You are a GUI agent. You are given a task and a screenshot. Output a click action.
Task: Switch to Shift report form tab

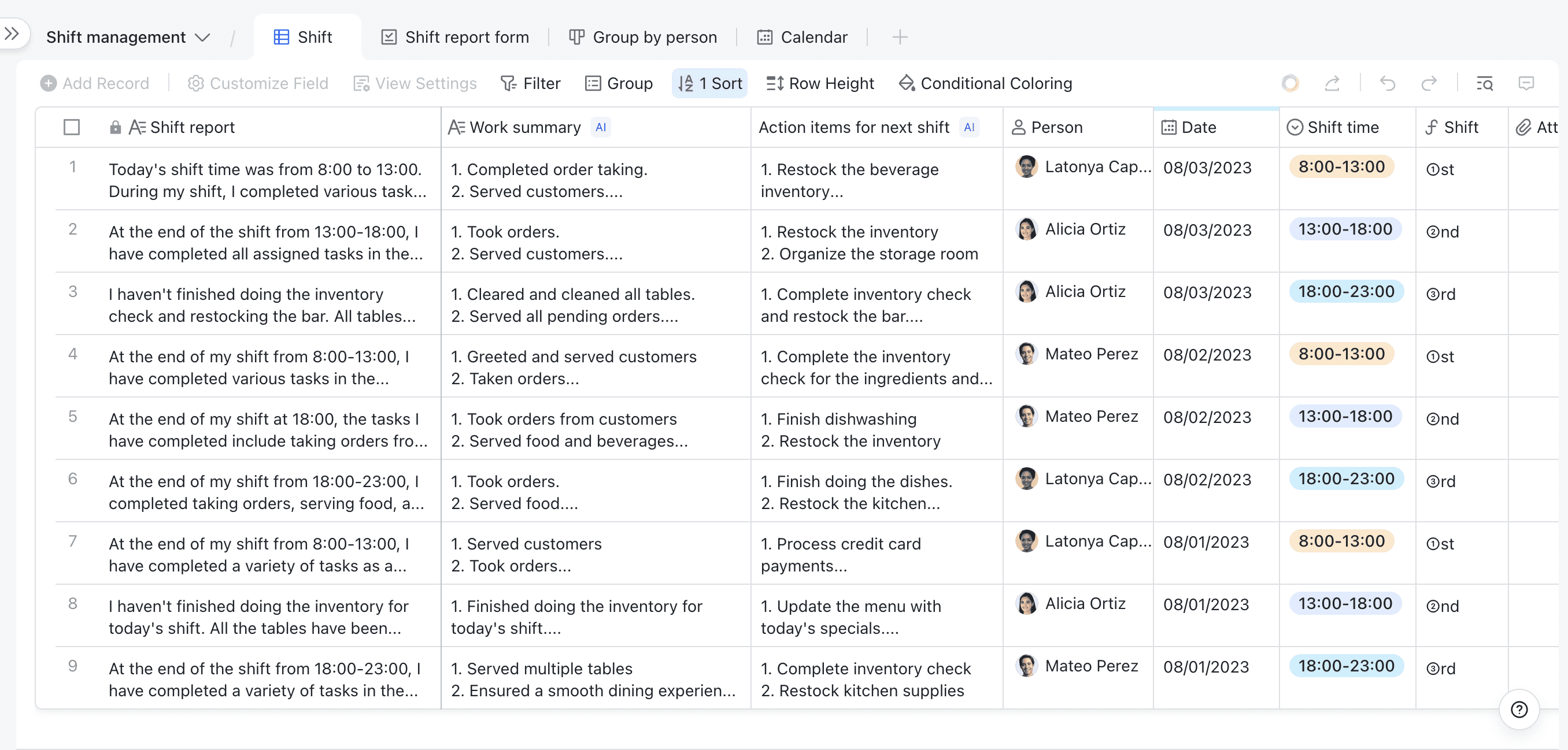(455, 37)
